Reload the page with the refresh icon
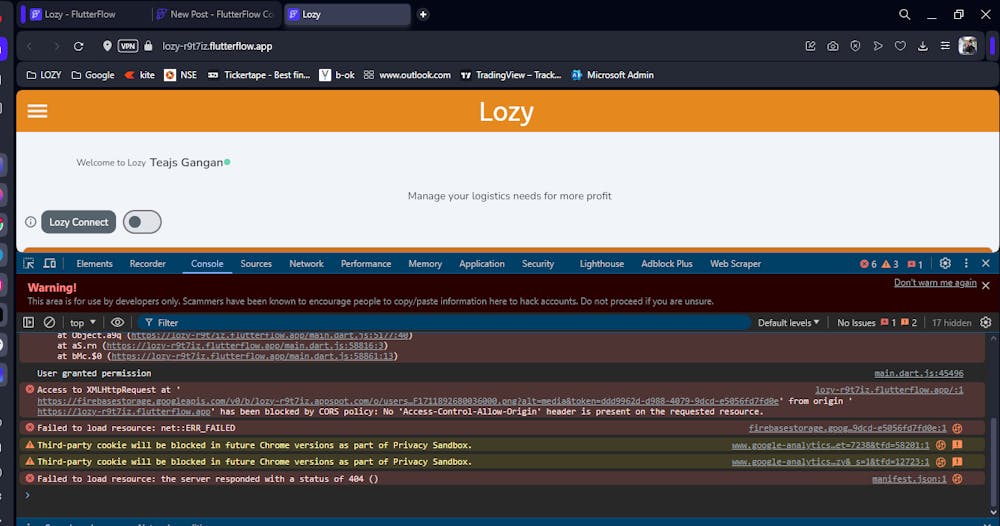Viewport: 1000px width, 526px height. [x=78, y=46]
